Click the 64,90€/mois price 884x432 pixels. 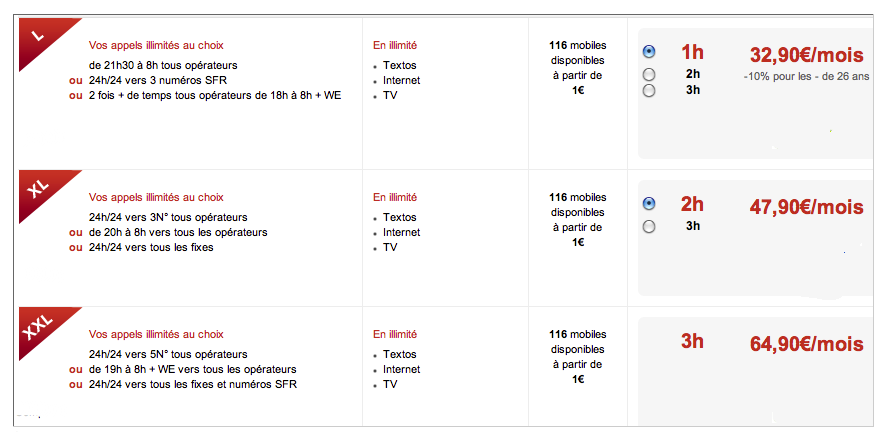[806, 344]
